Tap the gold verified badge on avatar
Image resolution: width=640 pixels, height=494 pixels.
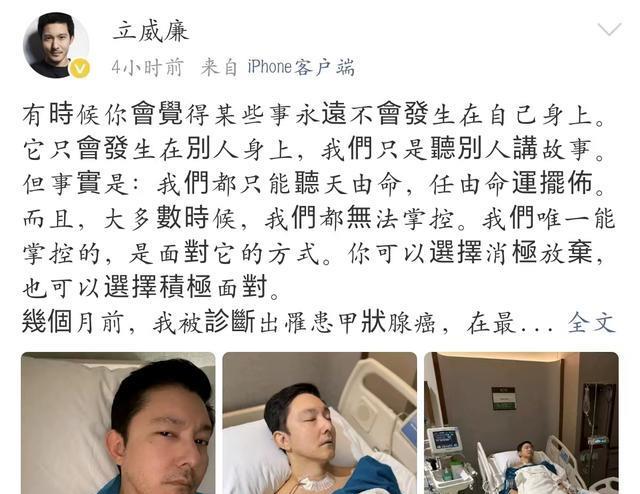[x=80, y=68]
